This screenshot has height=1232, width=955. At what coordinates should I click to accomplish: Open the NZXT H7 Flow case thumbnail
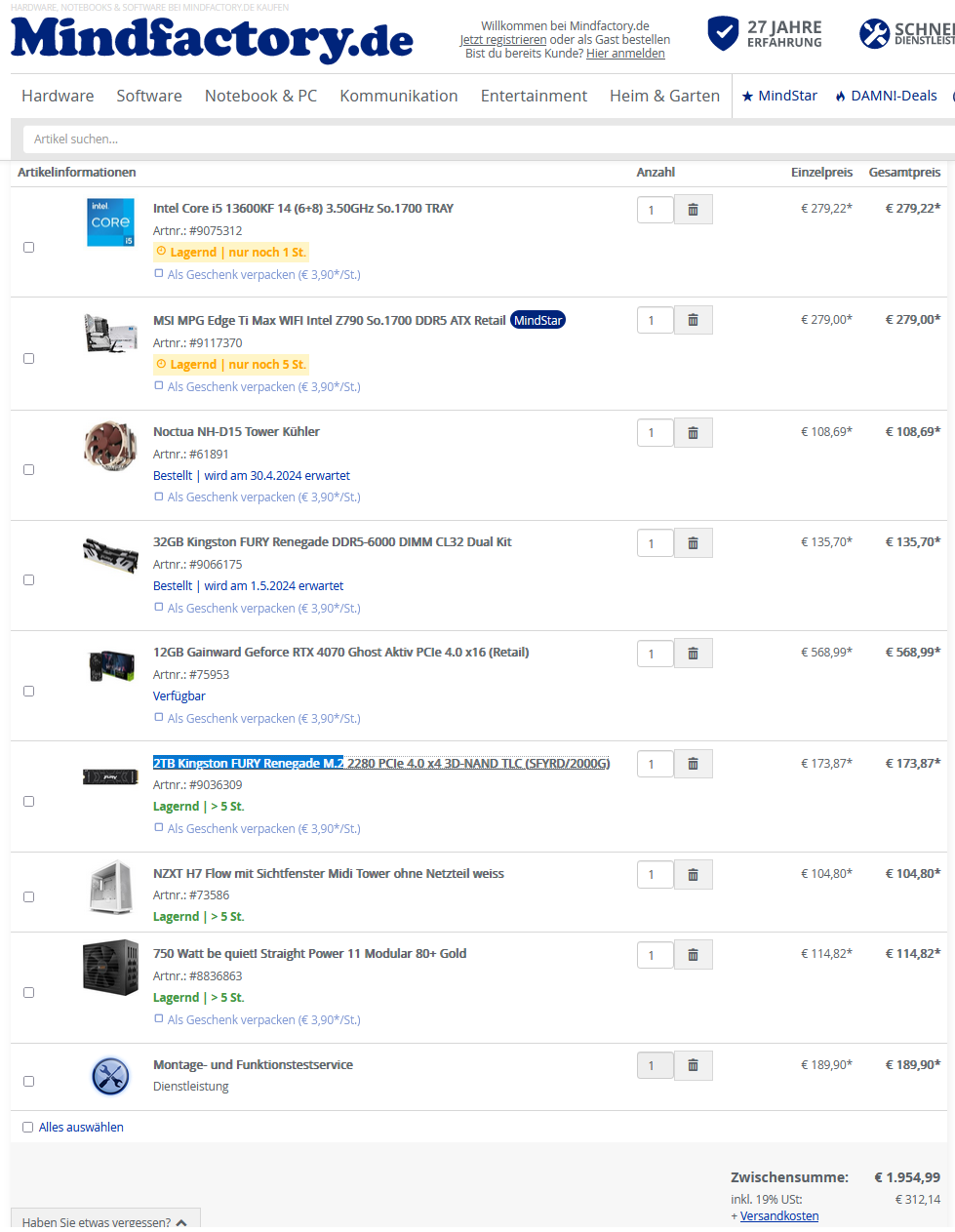(x=110, y=887)
